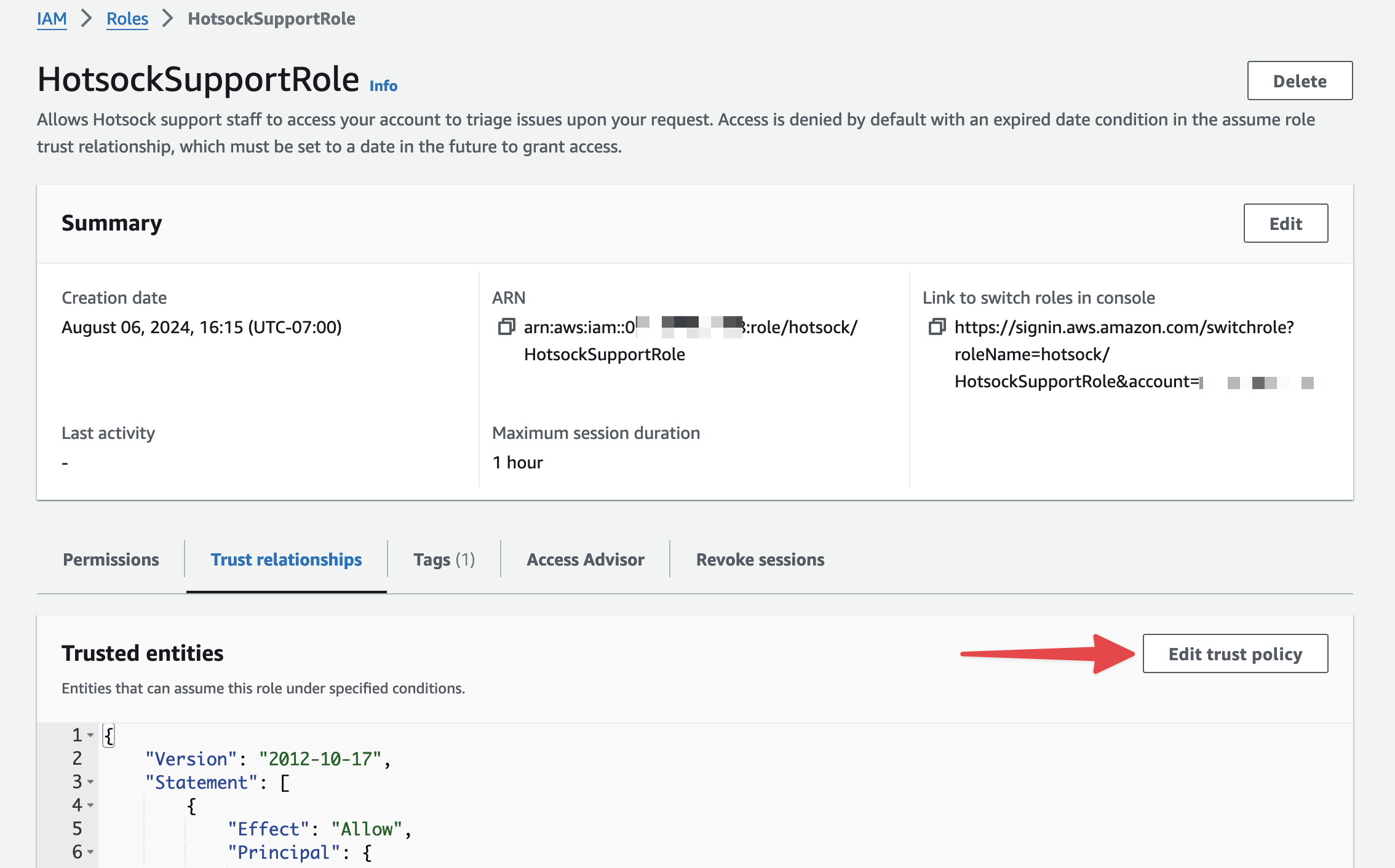The width and height of the screenshot is (1395, 868).
Task: Click line number 5 in editor gutter
Action: pos(77,829)
